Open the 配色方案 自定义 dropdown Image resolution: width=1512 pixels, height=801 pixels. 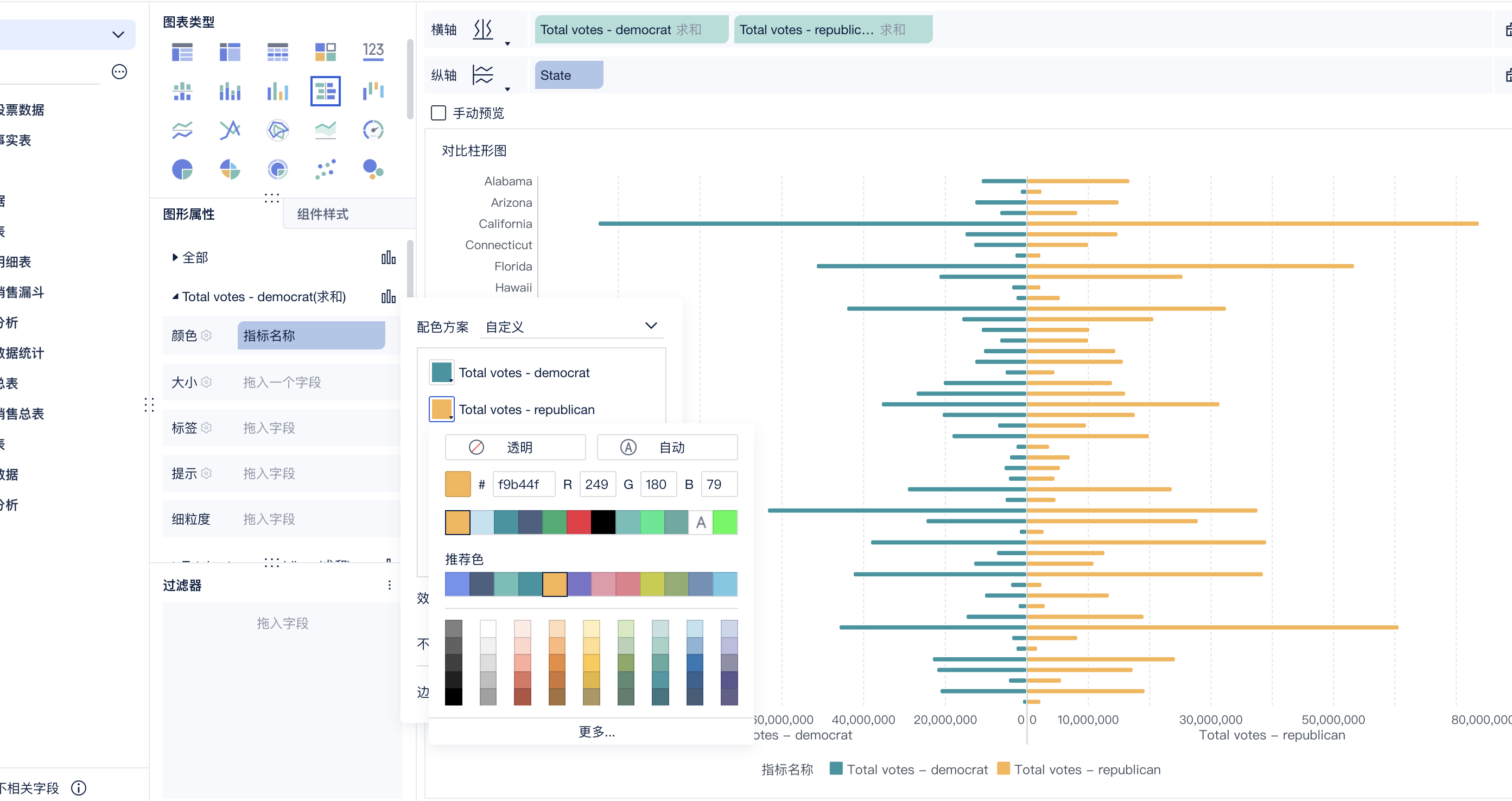(x=571, y=326)
